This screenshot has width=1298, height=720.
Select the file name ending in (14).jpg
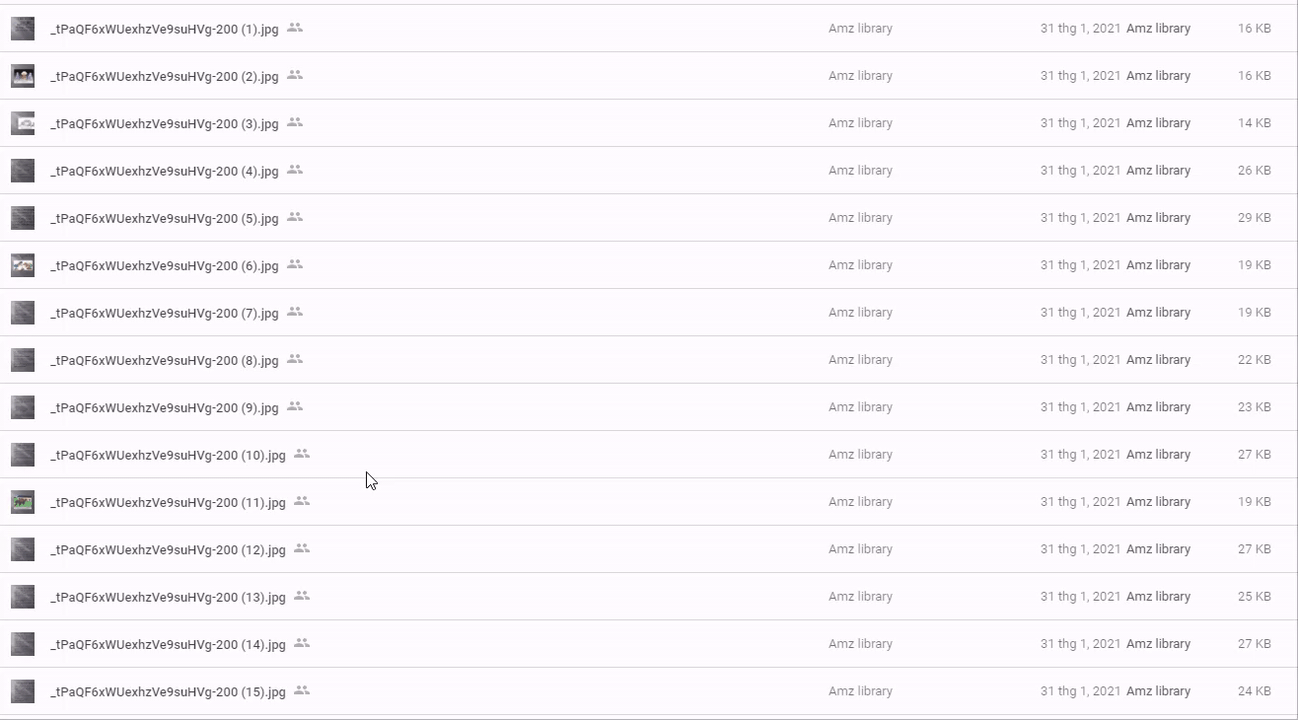[168, 644]
